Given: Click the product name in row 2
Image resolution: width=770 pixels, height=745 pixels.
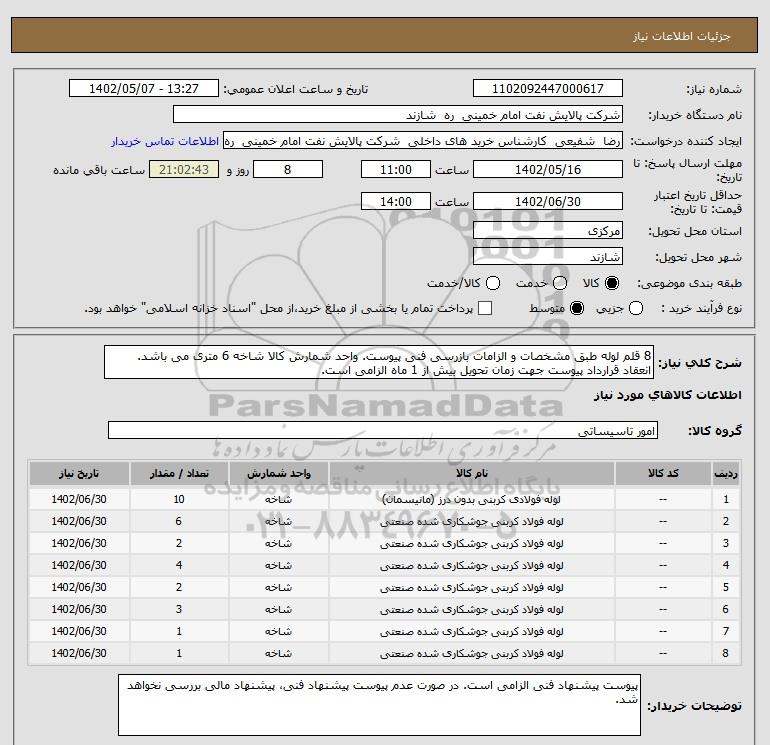Looking at the screenshot, I should [x=471, y=522].
